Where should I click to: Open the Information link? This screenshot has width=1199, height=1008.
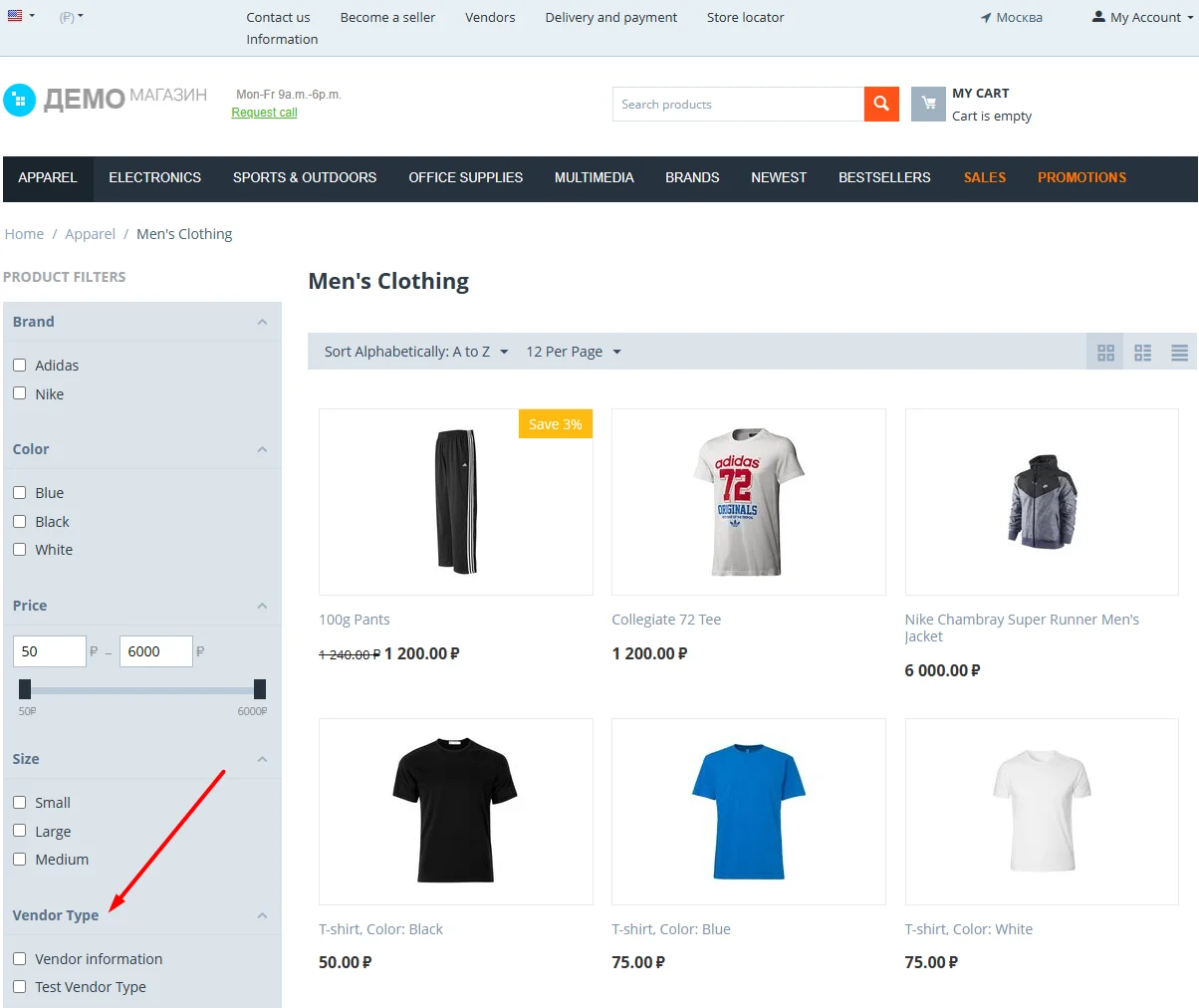[282, 39]
